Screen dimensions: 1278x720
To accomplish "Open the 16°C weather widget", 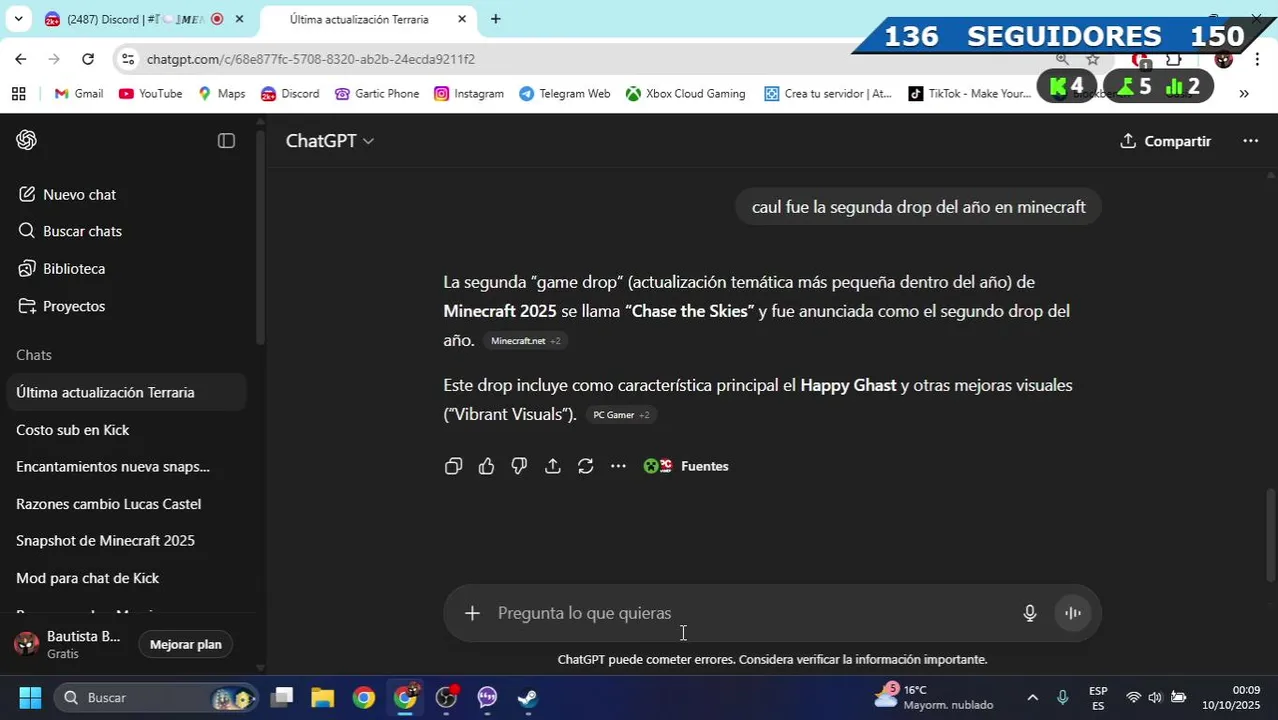I will (x=934, y=698).
